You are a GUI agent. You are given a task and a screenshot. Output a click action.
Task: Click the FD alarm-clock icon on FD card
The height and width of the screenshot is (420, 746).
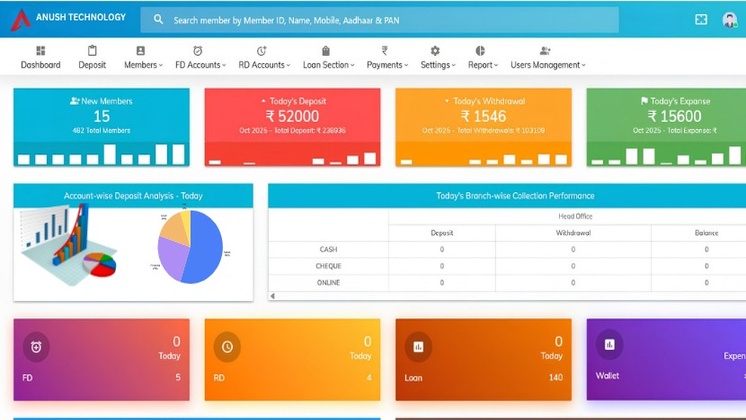[36, 347]
